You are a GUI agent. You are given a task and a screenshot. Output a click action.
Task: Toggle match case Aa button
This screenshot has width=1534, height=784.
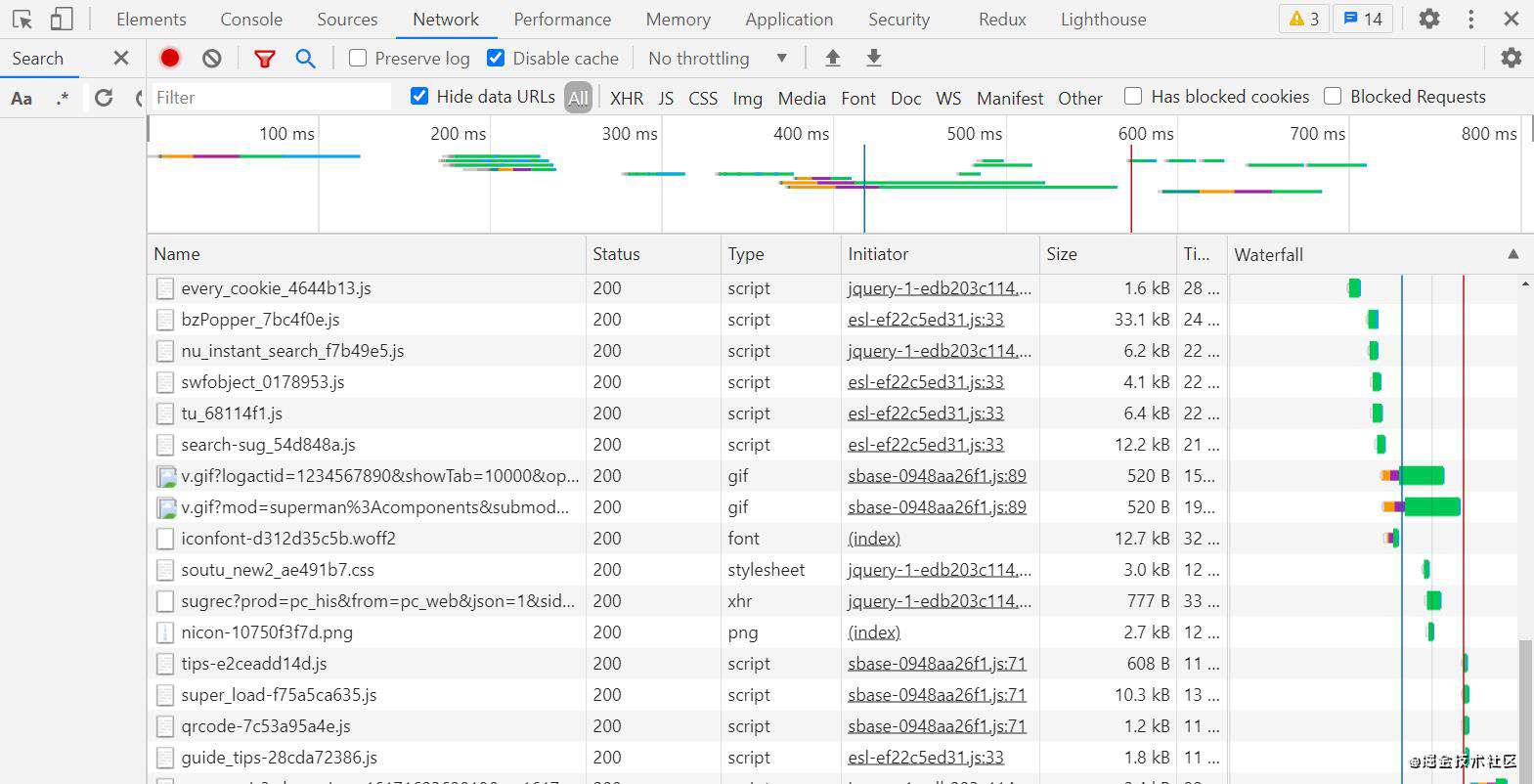tap(22, 98)
